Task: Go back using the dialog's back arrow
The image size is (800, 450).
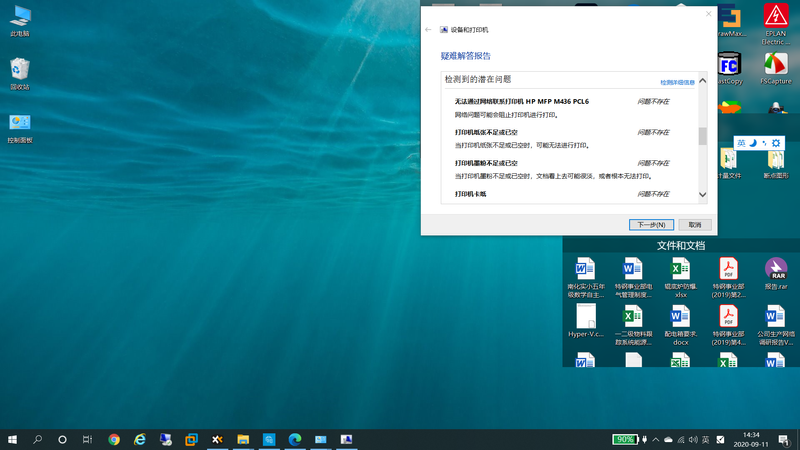Action: pyautogui.click(x=429, y=30)
